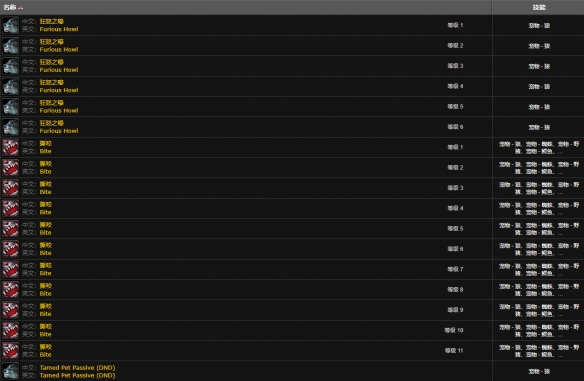Click the Bite rank 11 fangs icon
This screenshot has width=584, height=381.
tap(10, 350)
